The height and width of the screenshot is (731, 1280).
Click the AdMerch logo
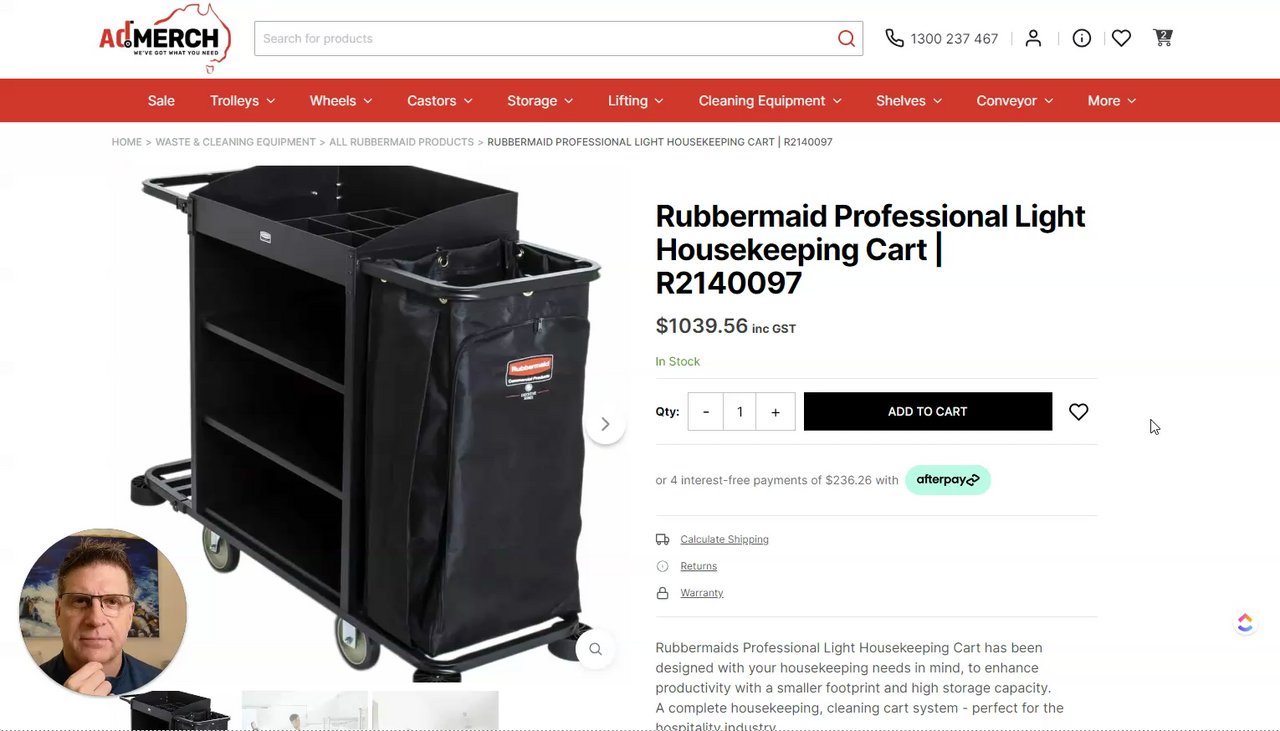point(165,39)
